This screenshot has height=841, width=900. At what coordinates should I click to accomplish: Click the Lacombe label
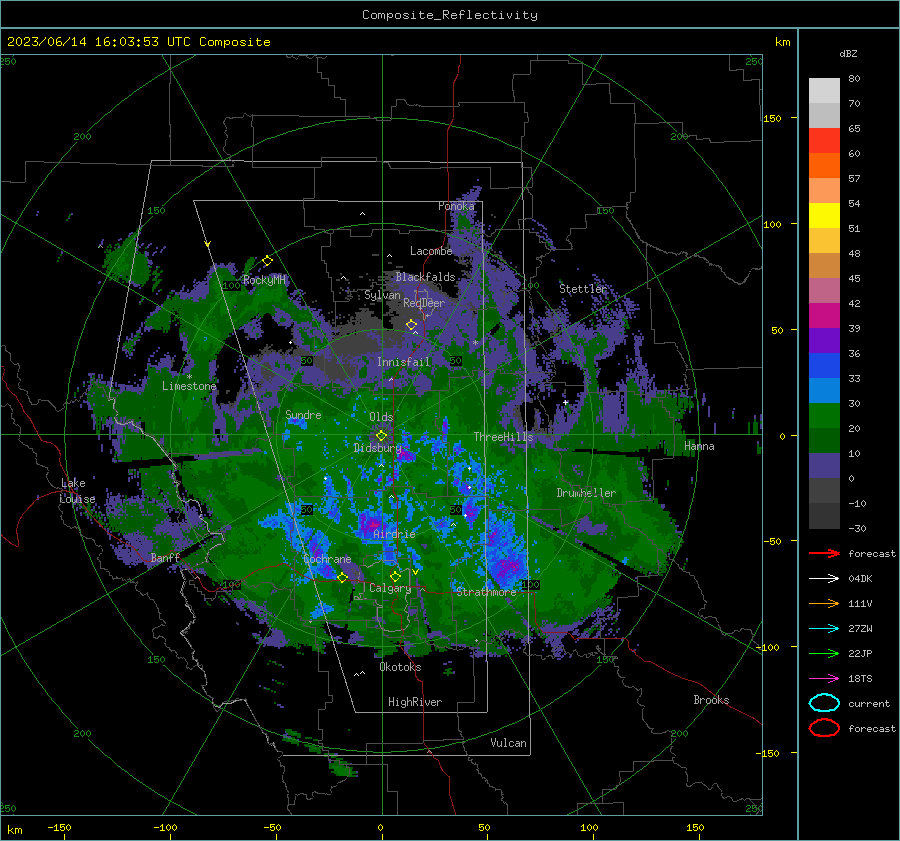pos(431,251)
